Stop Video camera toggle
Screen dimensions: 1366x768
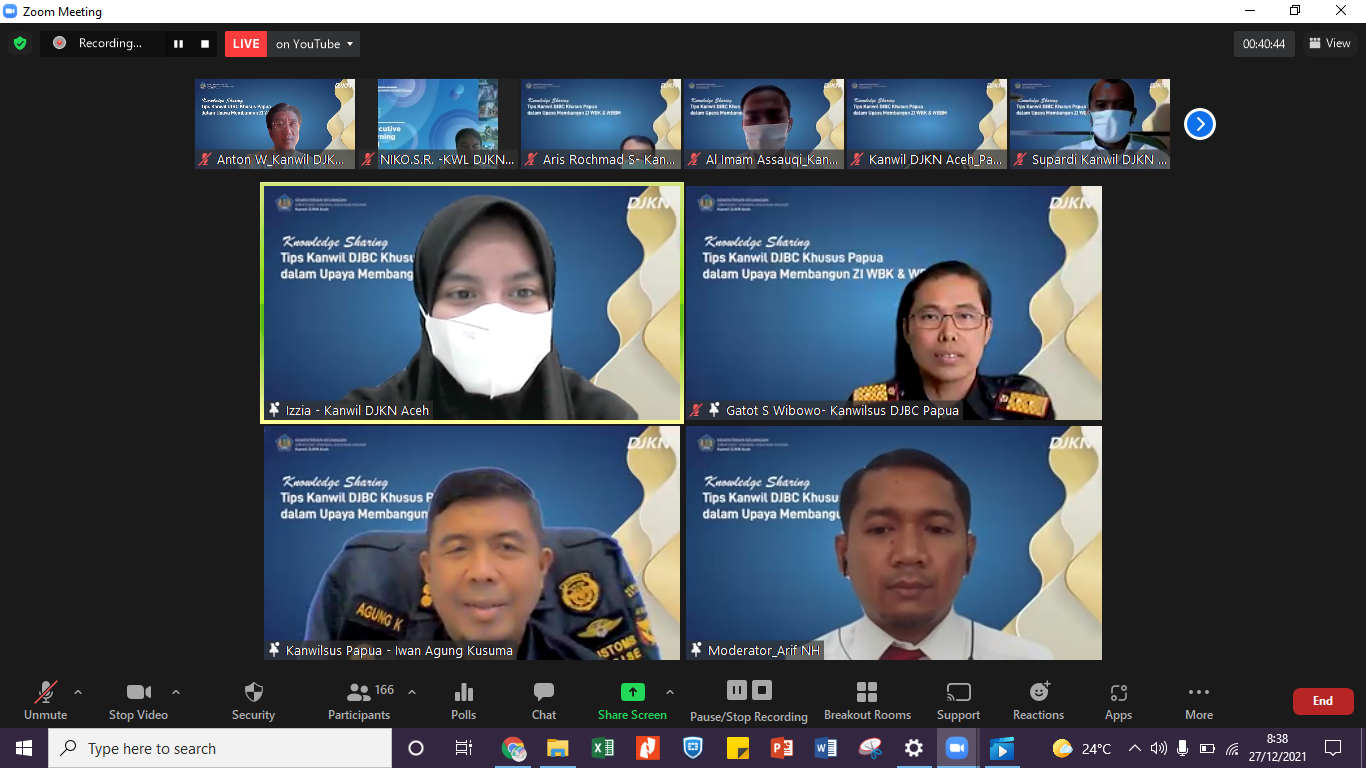pyautogui.click(x=138, y=700)
